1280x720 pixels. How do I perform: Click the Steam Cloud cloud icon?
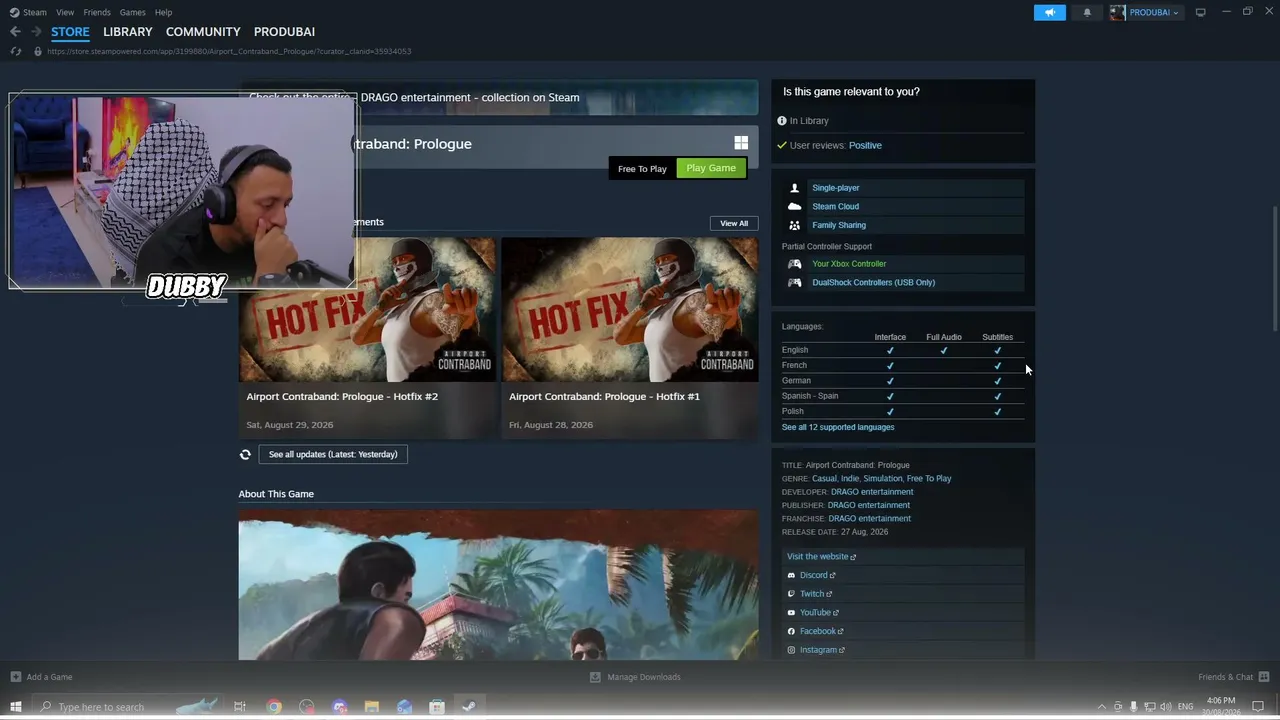point(794,207)
